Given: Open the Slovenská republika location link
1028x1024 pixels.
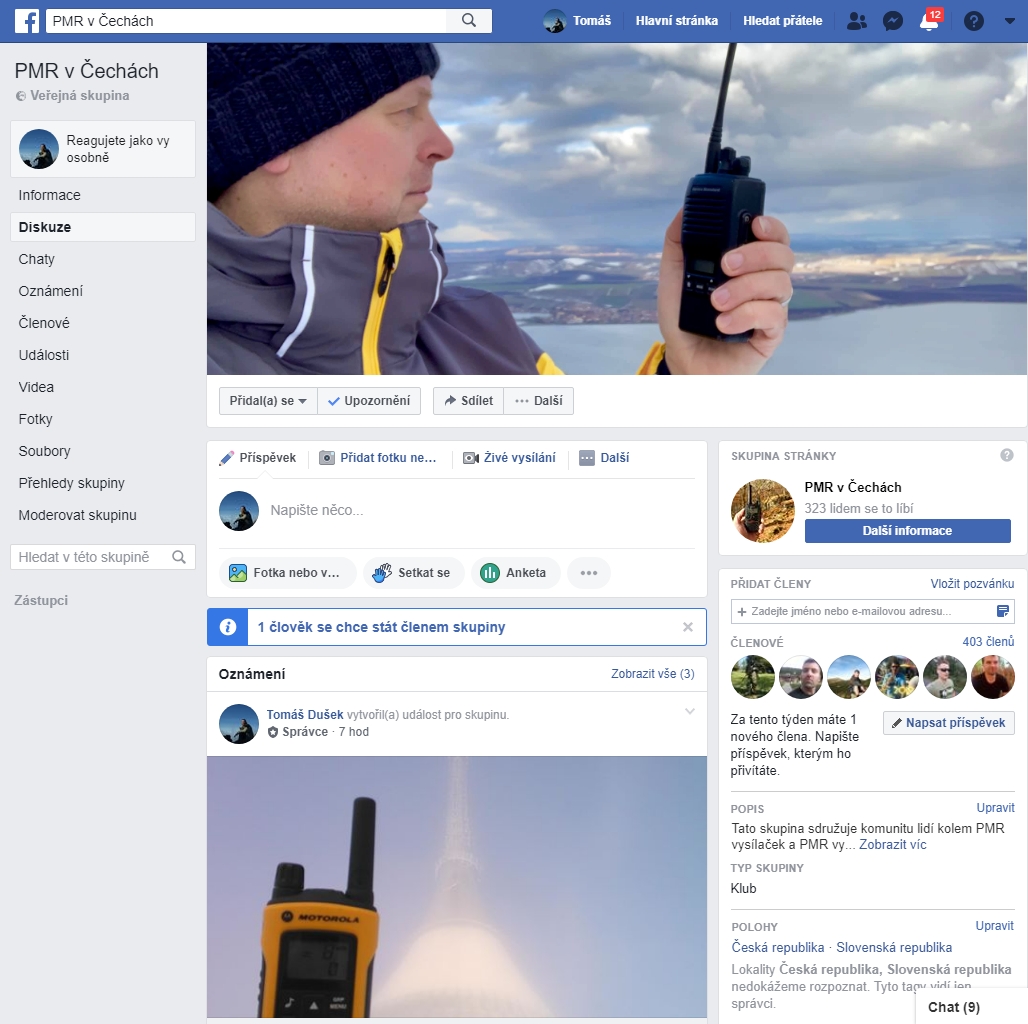Looking at the screenshot, I should [894, 947].
